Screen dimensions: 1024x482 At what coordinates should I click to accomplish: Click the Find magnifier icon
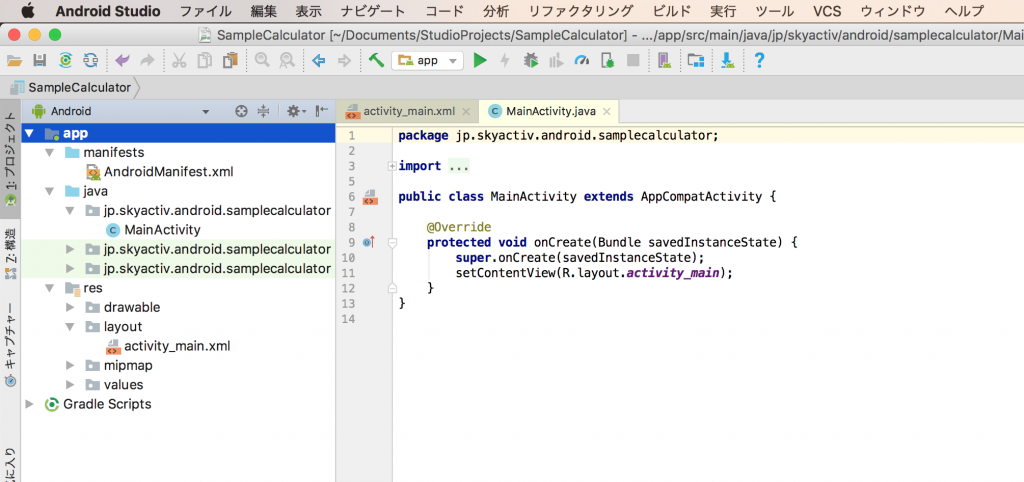[262, 61]
